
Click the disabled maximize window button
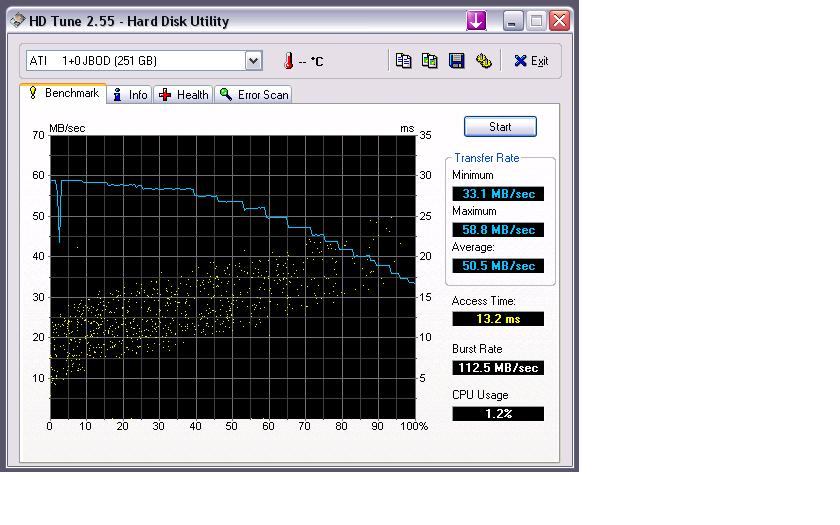click(536, 21)
